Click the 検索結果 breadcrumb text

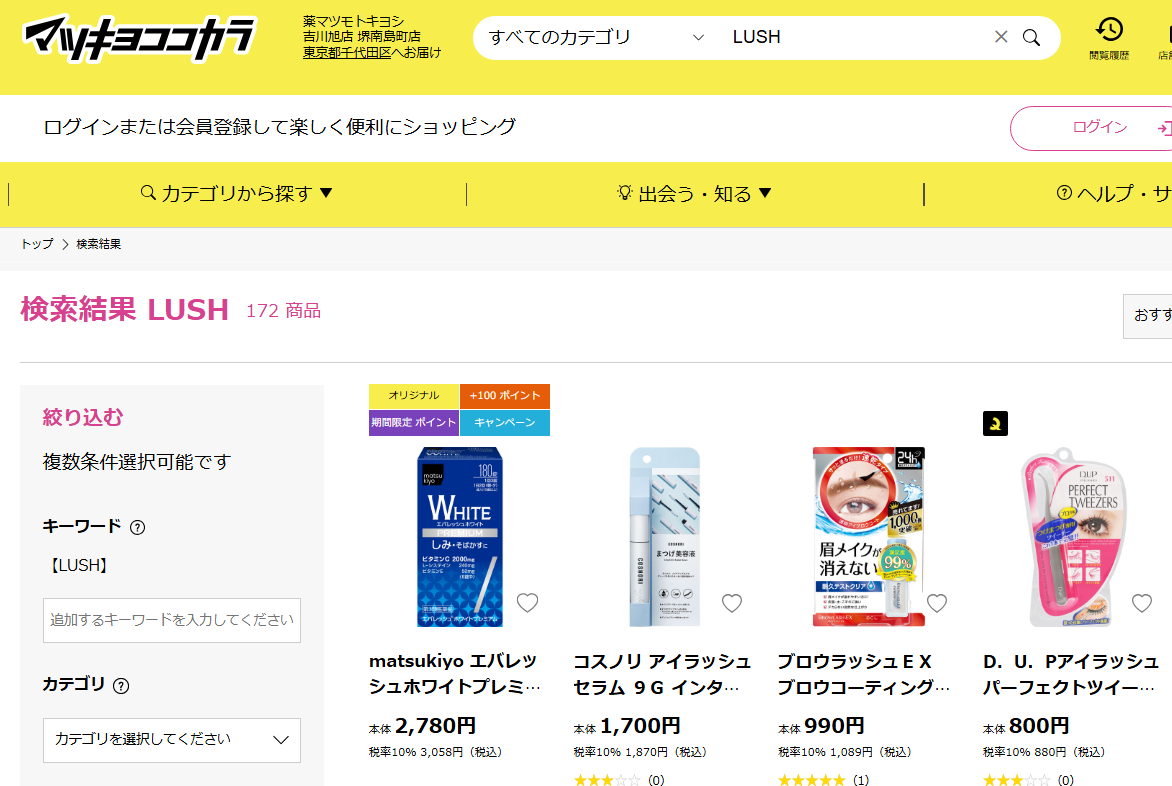99,244
